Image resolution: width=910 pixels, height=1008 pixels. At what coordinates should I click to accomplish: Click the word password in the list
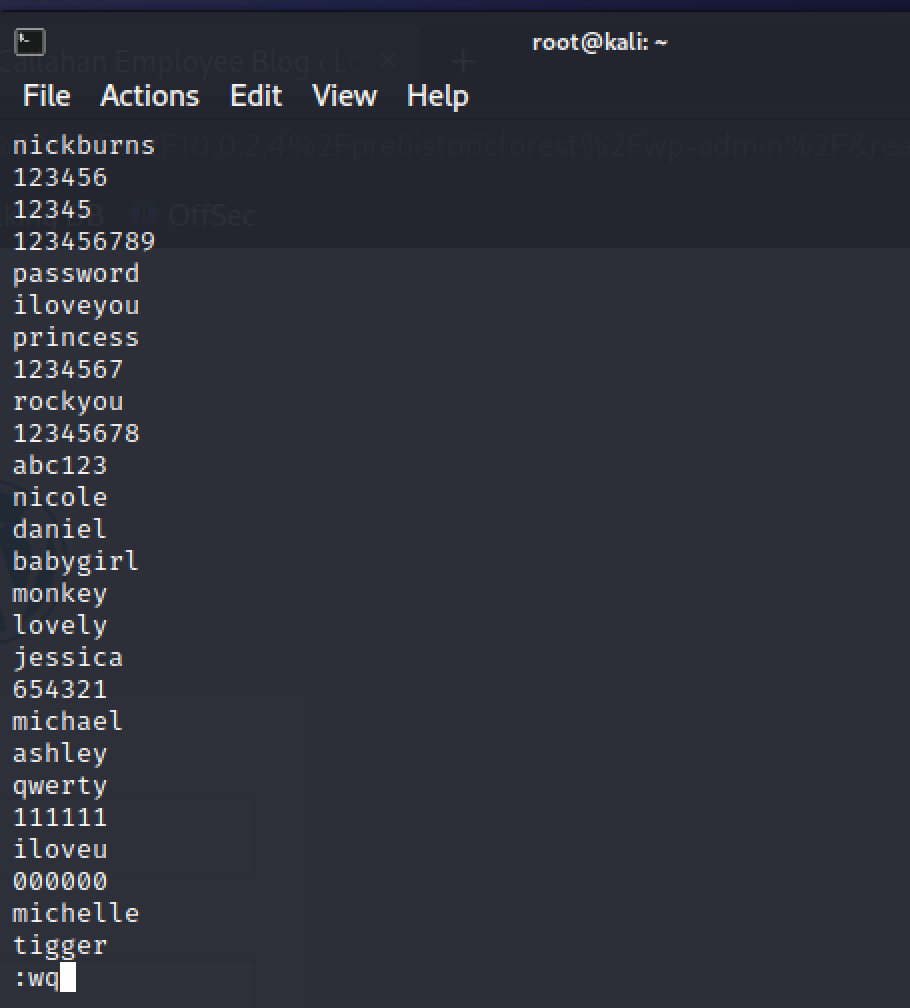pos(76,274)
